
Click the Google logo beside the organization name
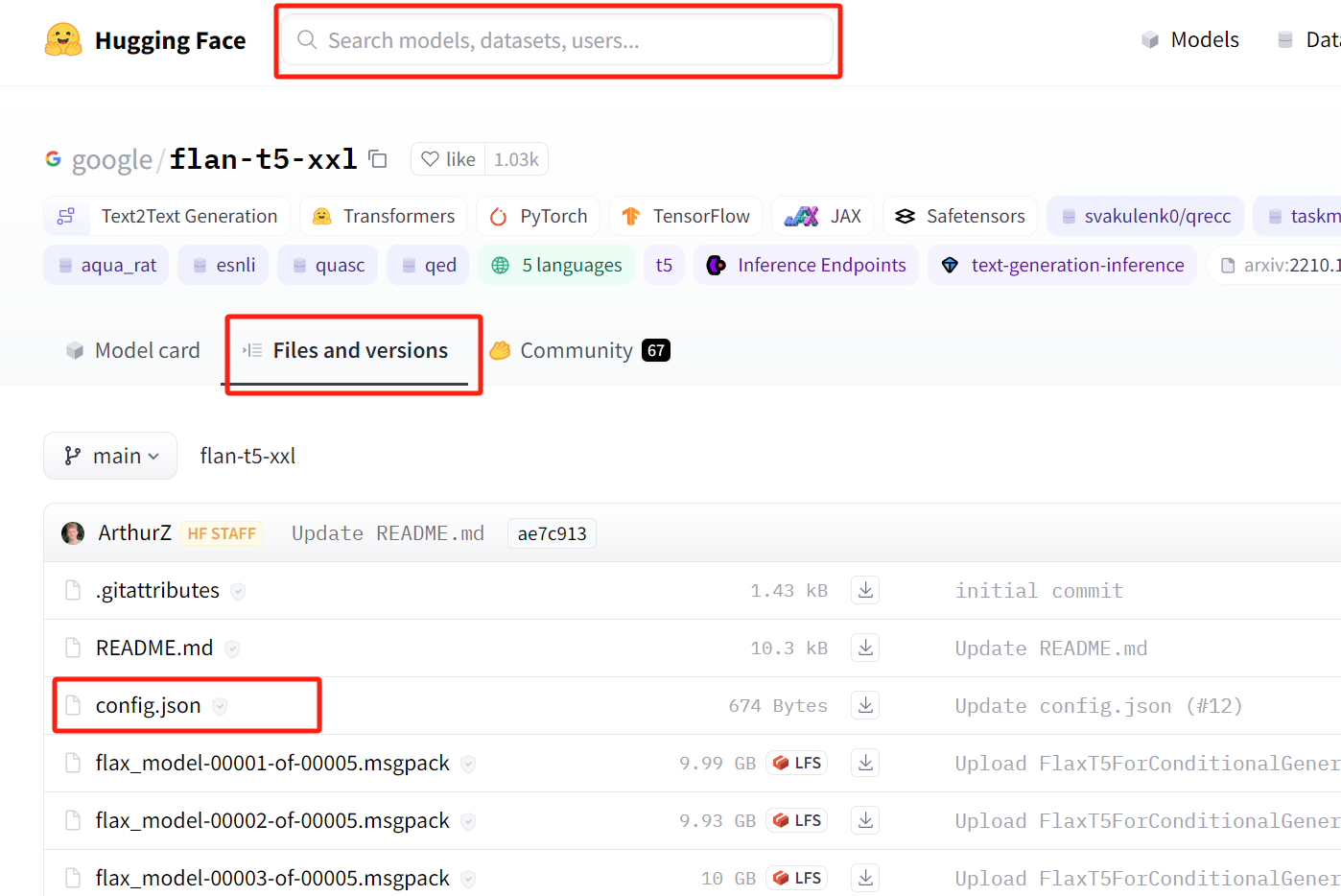coord(54,159)
